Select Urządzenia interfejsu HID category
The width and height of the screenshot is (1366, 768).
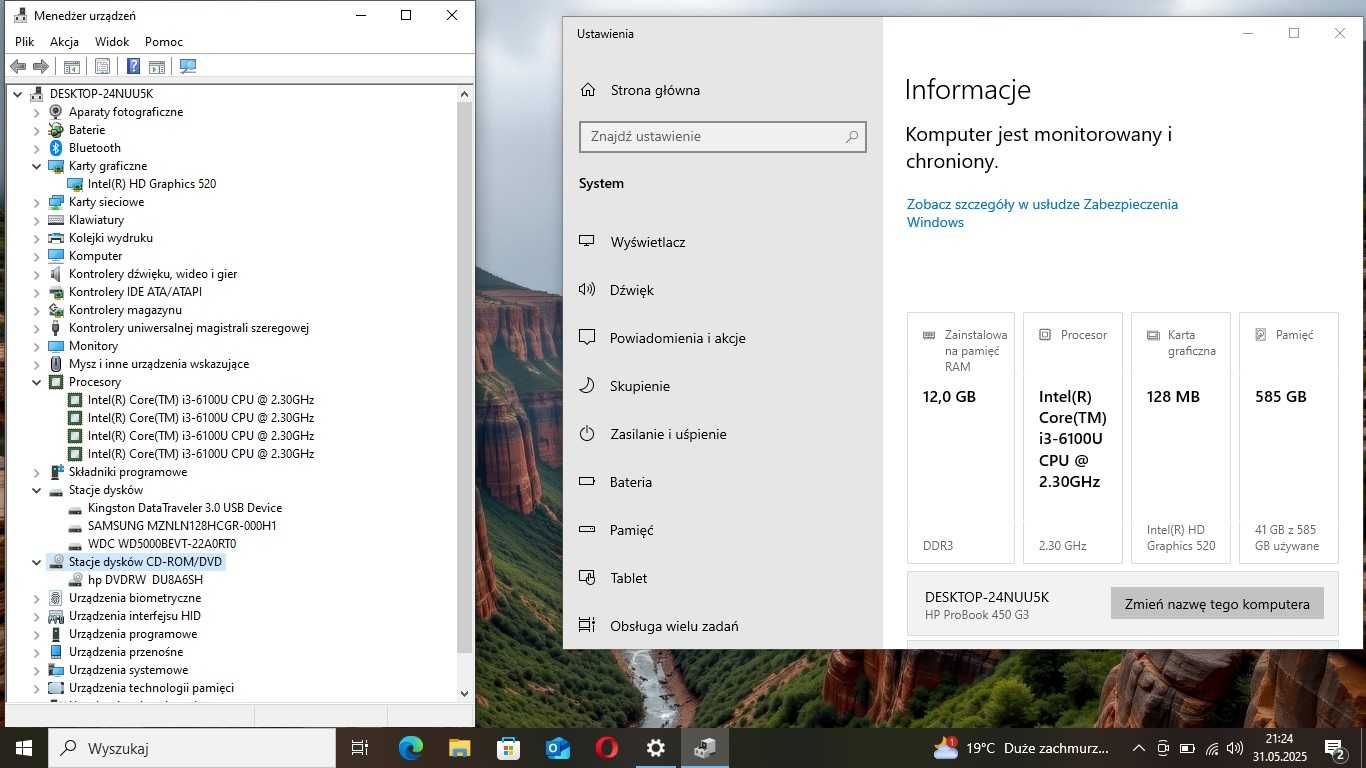coord(135,616)
